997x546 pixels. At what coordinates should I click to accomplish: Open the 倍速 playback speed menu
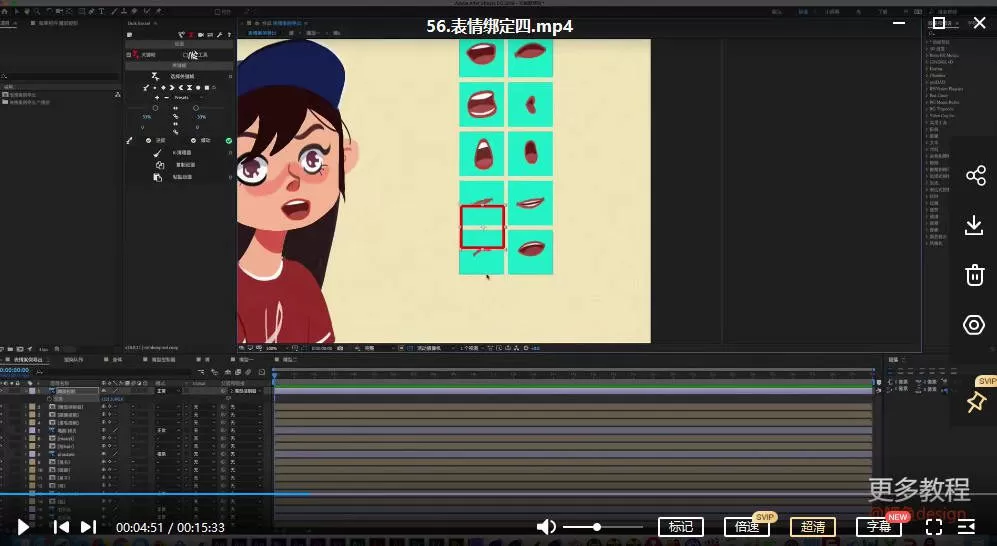pyautogui.click(x=747, y=526)
